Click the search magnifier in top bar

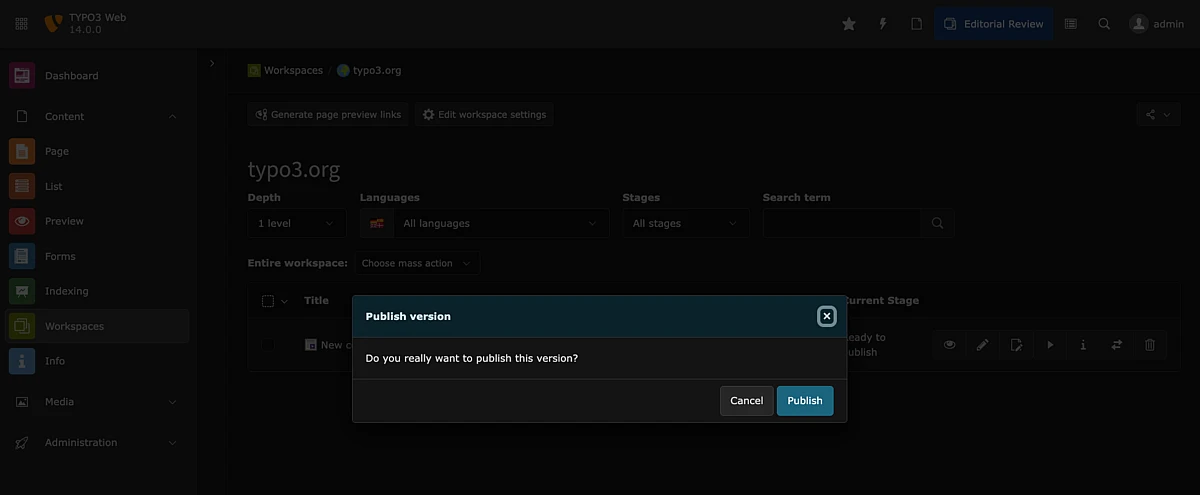tap(1104, 24)
